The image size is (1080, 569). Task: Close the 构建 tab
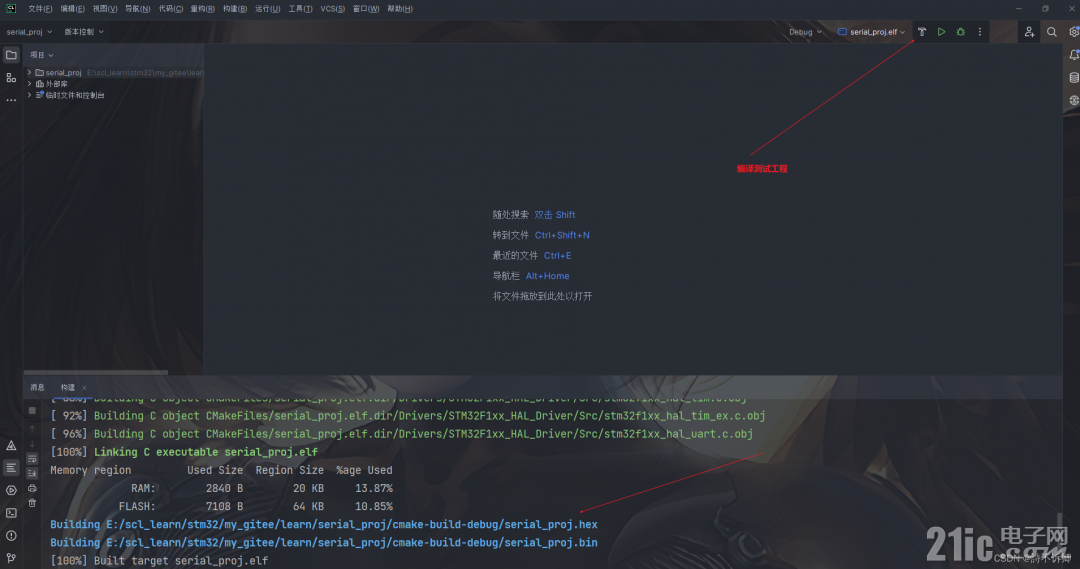(x=84, y=388)
